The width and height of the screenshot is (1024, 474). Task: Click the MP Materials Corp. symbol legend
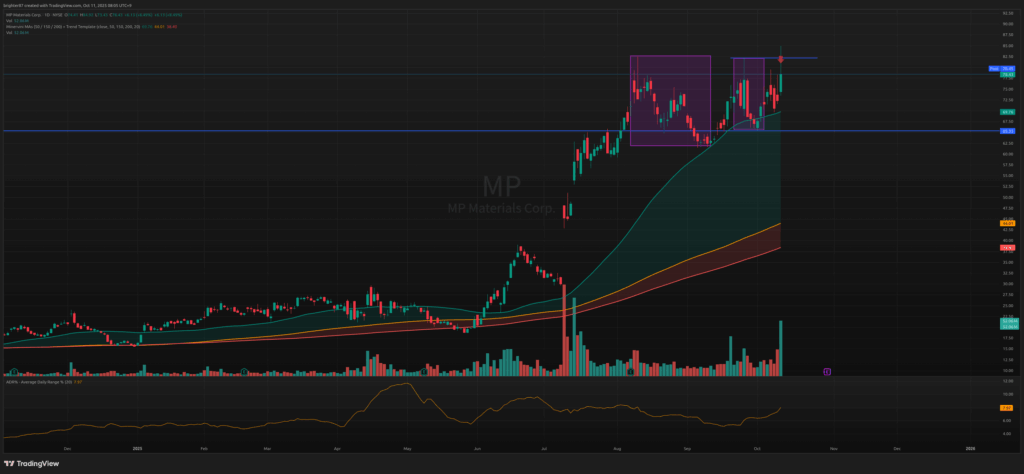pos(30,16)
